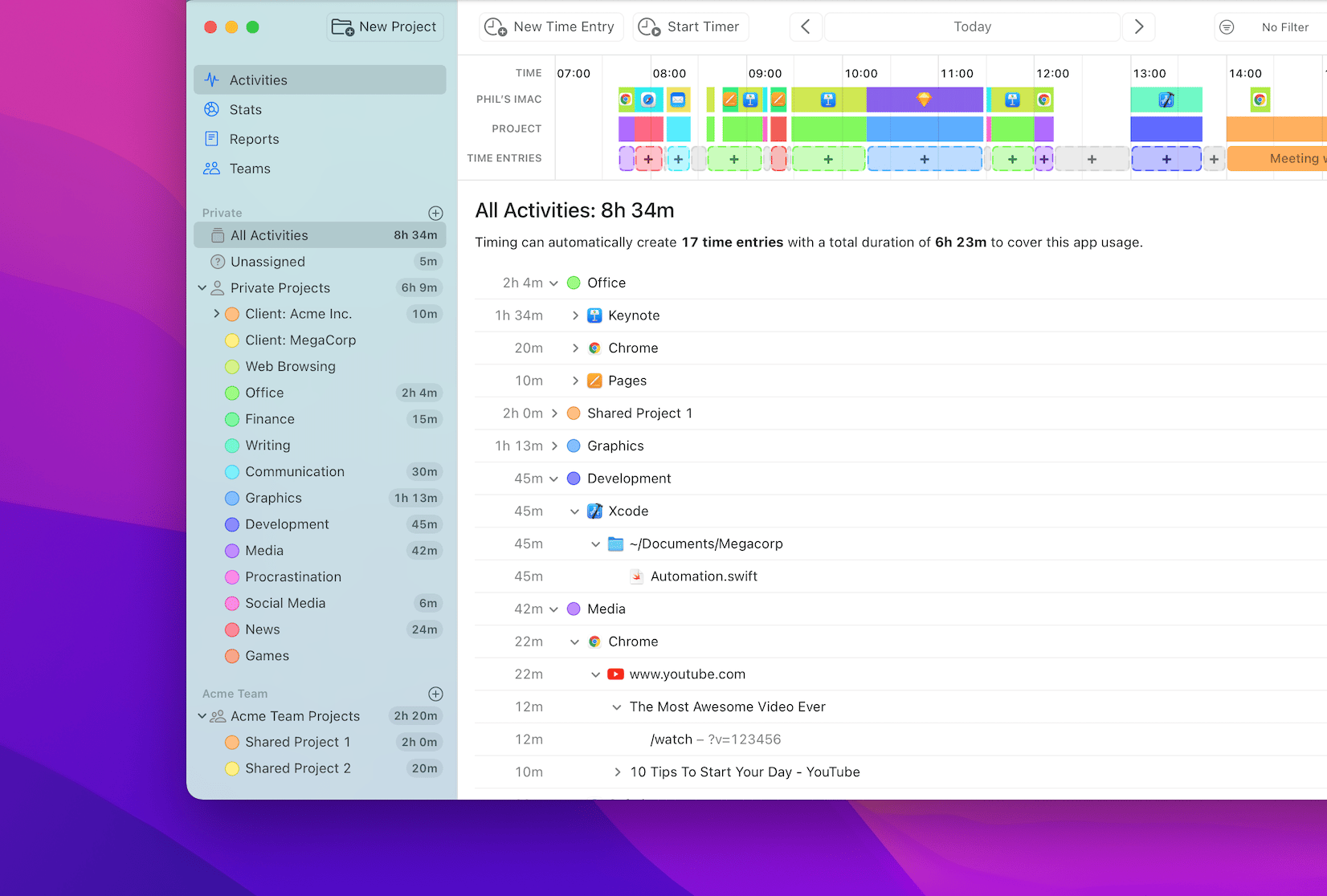This screenshot has height=896, width=1327.
Task: Collapse the Xcode activity row
Action: pyautogui.click(x=574, y=511)
